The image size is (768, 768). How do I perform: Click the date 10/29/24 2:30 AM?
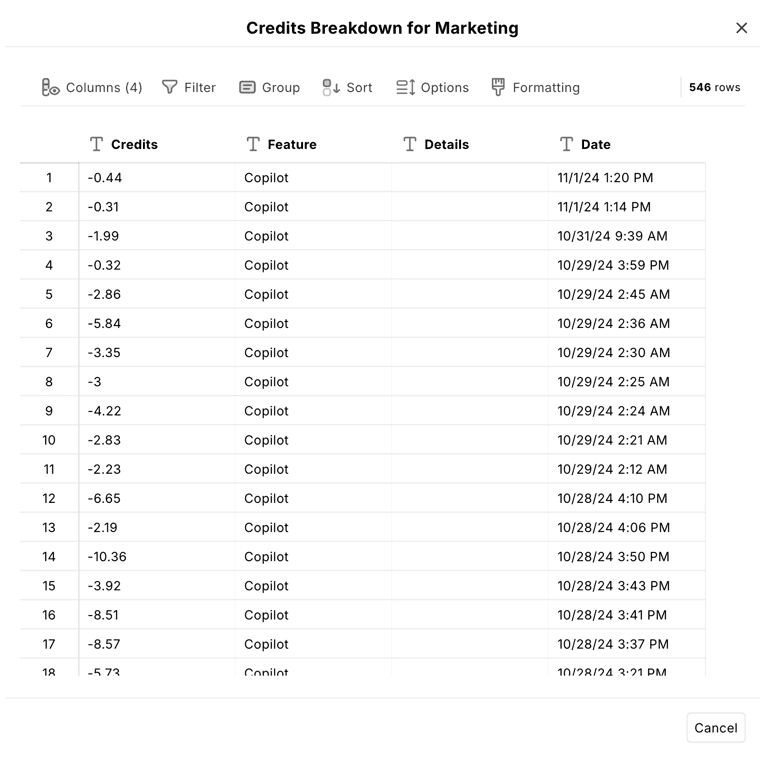[x=613, y=352]
